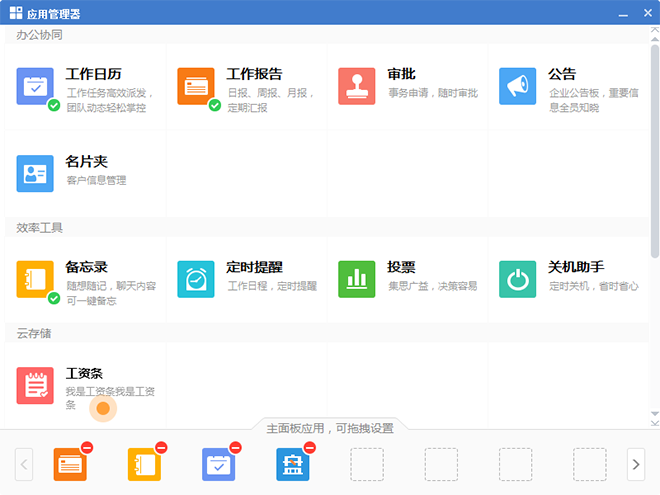Click the vertical scrollbar thumb

[x=655, y=152]
